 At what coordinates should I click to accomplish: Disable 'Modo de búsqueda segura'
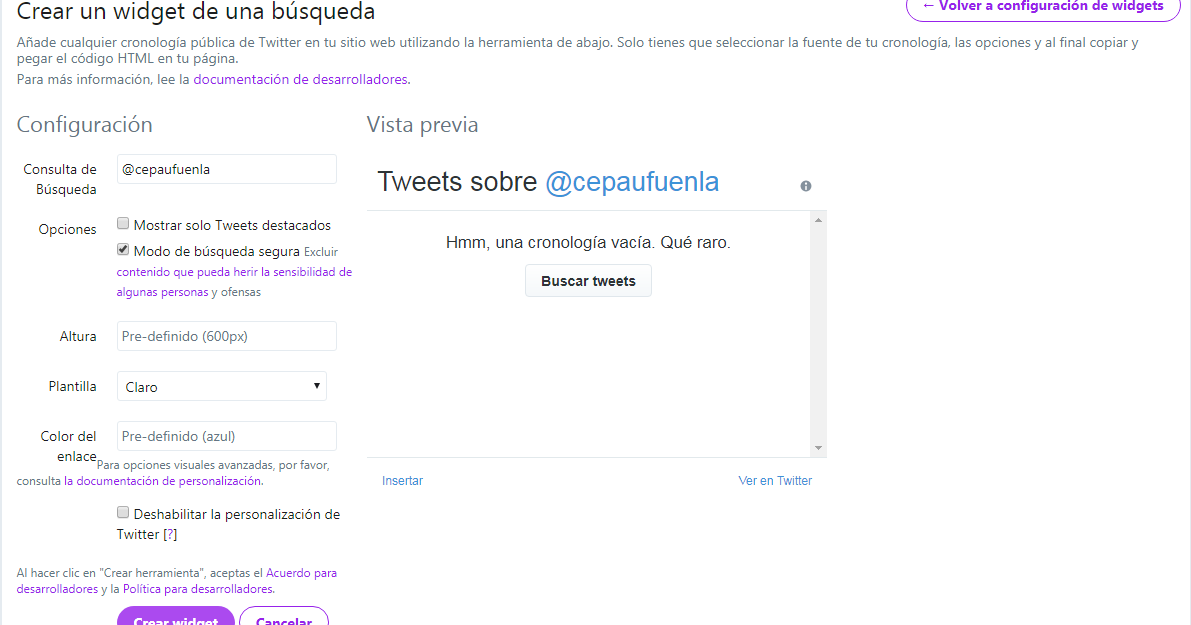[123, 249]
